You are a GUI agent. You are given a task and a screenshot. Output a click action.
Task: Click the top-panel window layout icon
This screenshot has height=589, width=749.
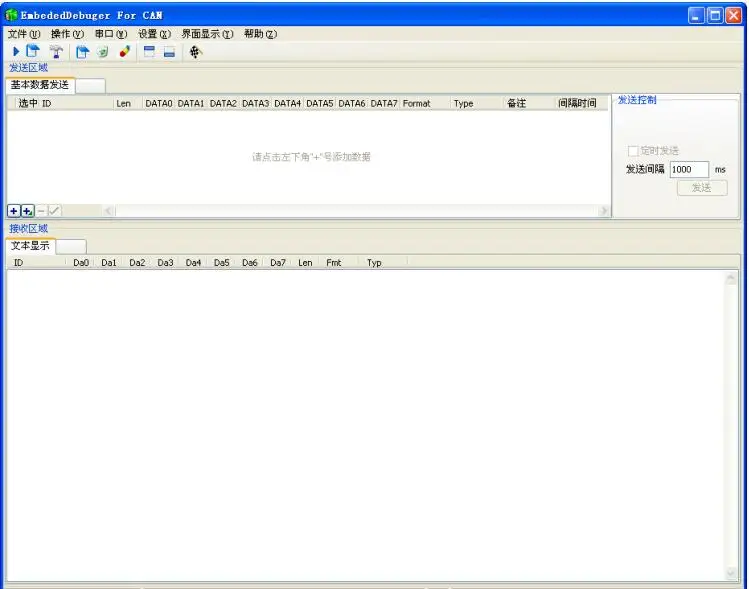(150, 52)
